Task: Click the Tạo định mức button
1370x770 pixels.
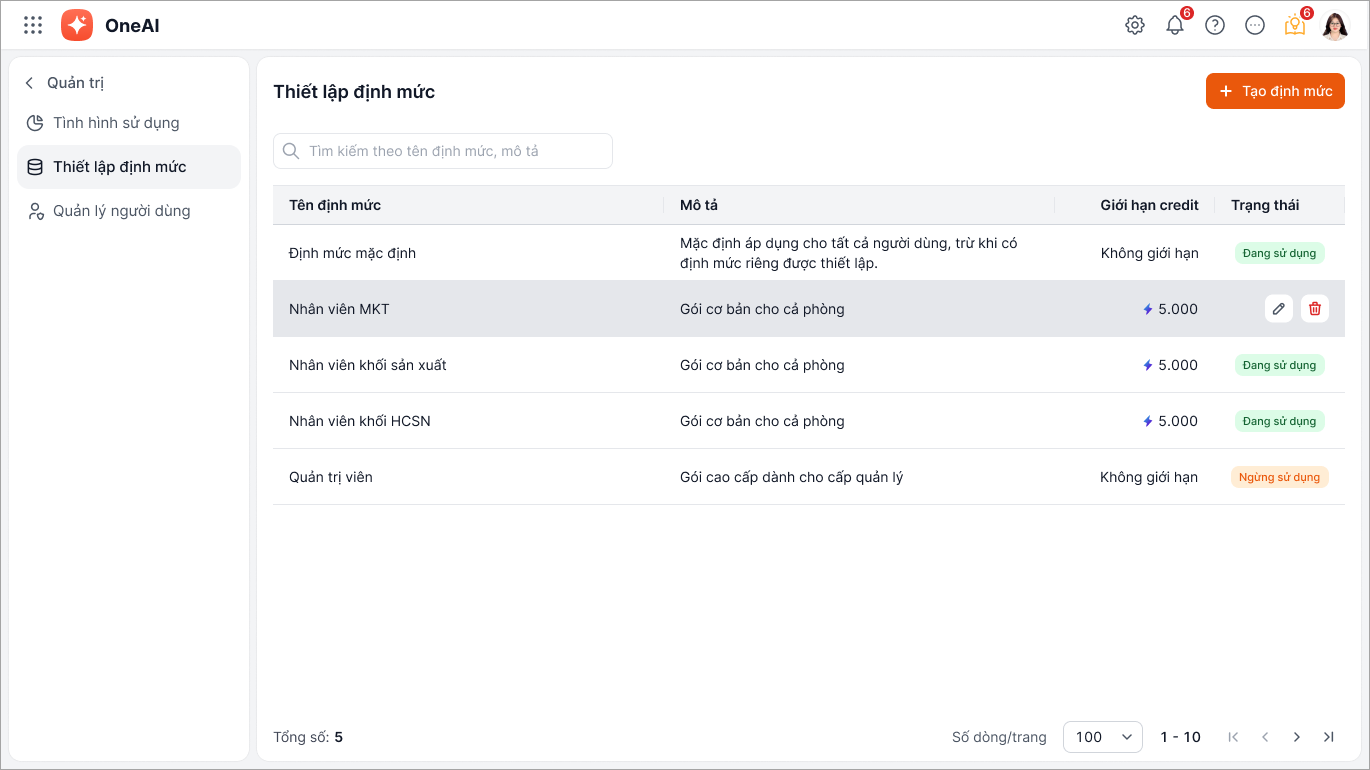Action: (x=1275, y=91)
